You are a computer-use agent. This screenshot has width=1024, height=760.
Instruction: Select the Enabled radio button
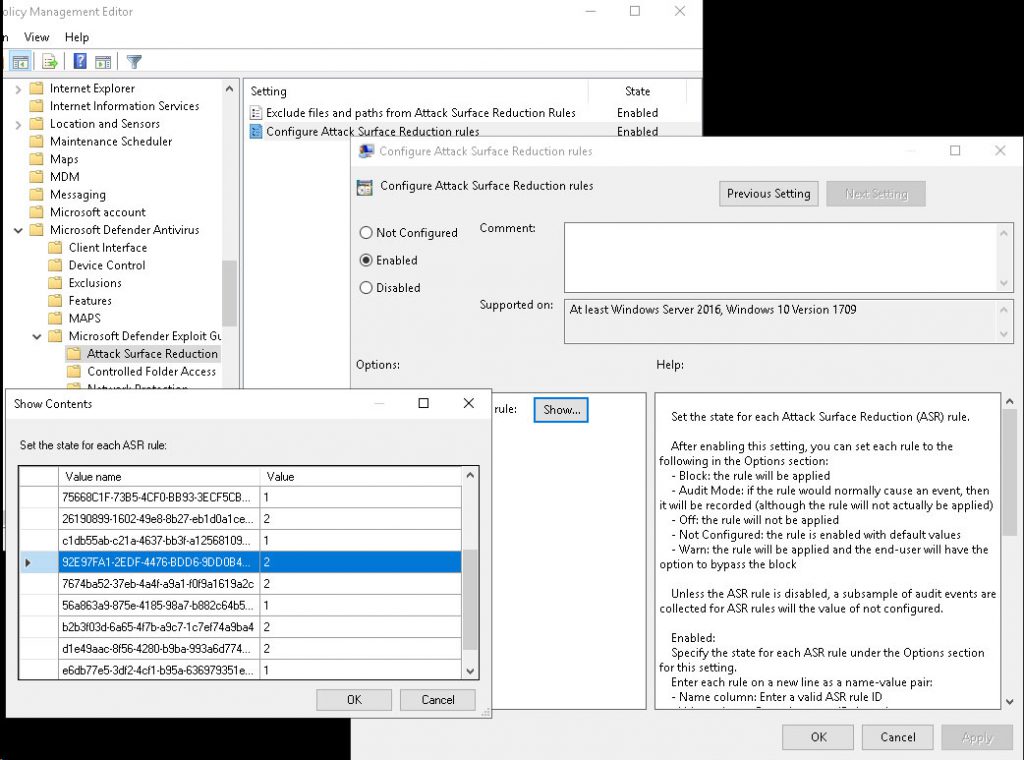coord(366,260)
